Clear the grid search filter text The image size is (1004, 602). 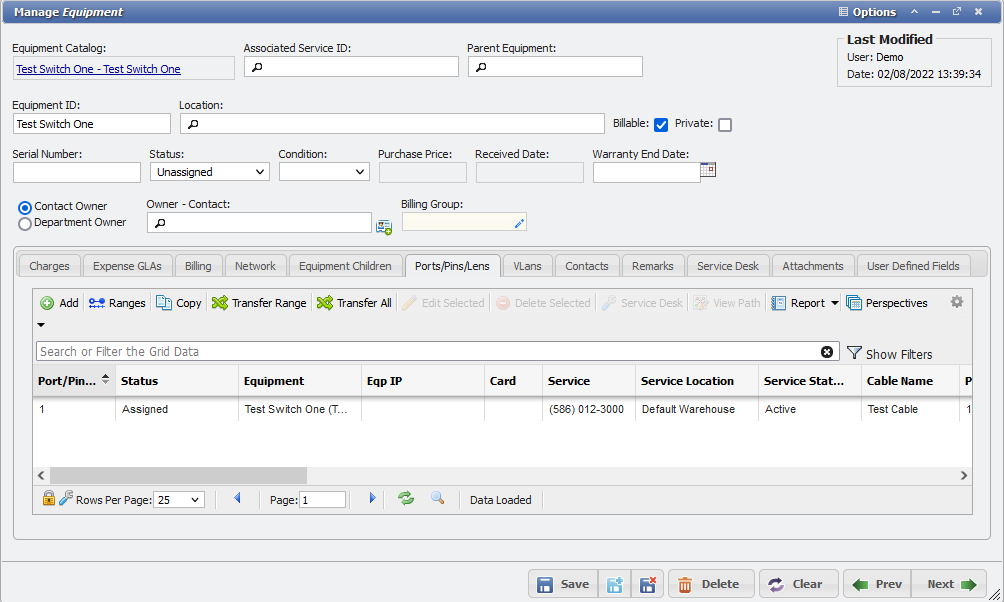827,352
